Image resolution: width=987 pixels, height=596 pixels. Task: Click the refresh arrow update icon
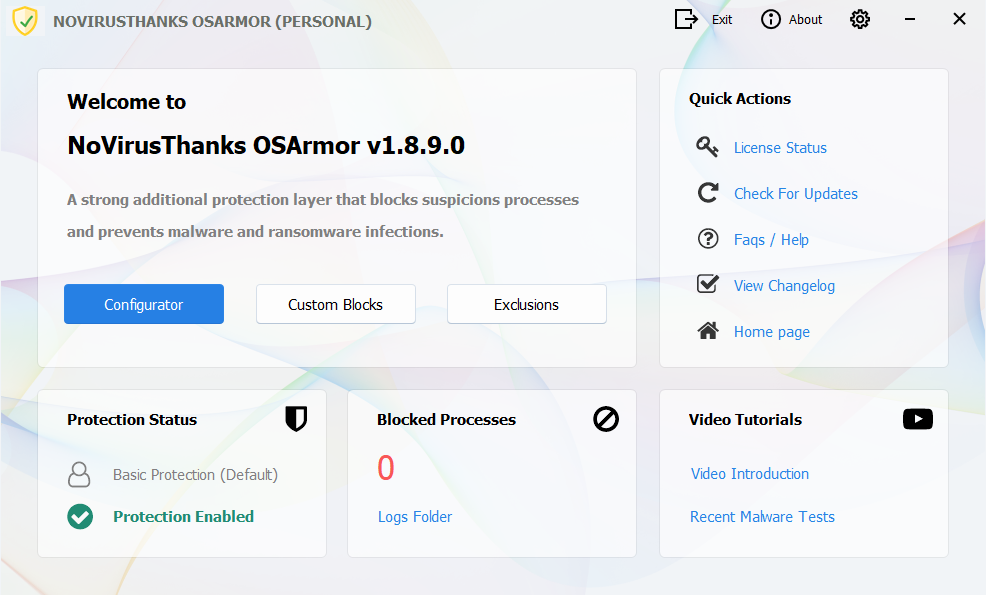(x=708, y=194)
